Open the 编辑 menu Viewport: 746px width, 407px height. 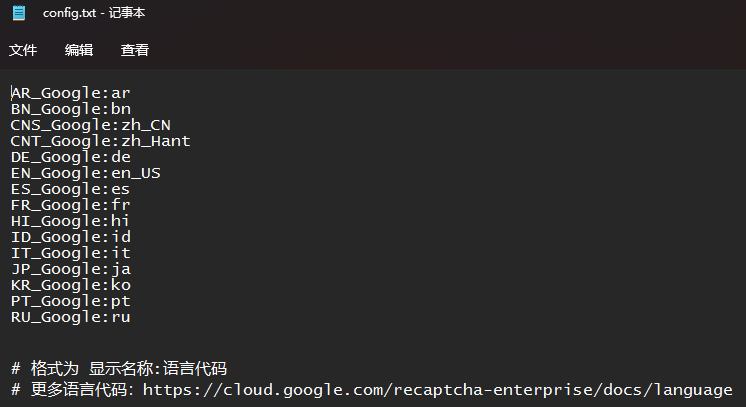tap(79, 50)
